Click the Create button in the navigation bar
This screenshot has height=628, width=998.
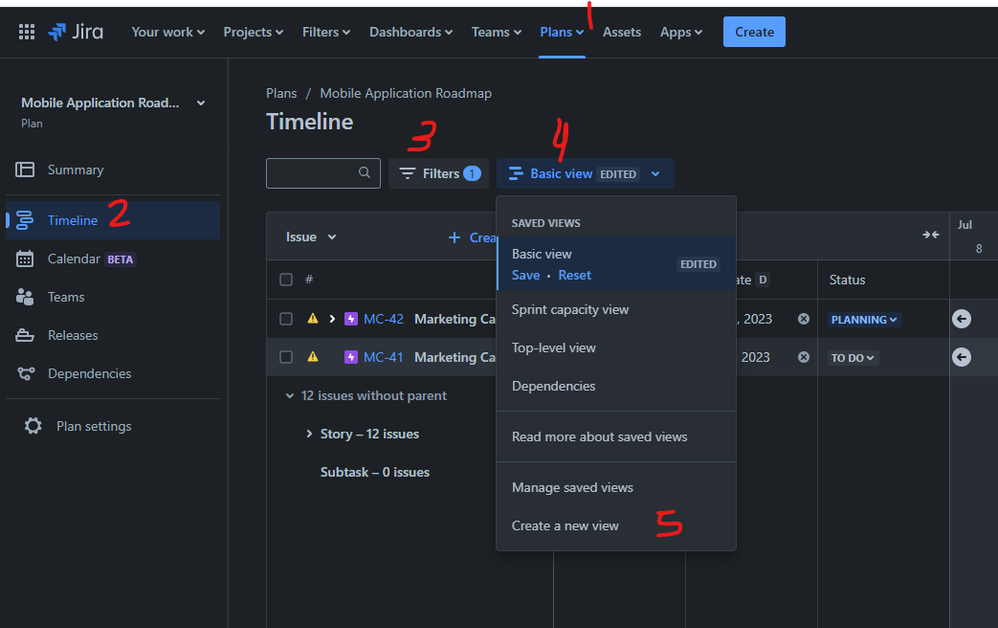[753, 31]
